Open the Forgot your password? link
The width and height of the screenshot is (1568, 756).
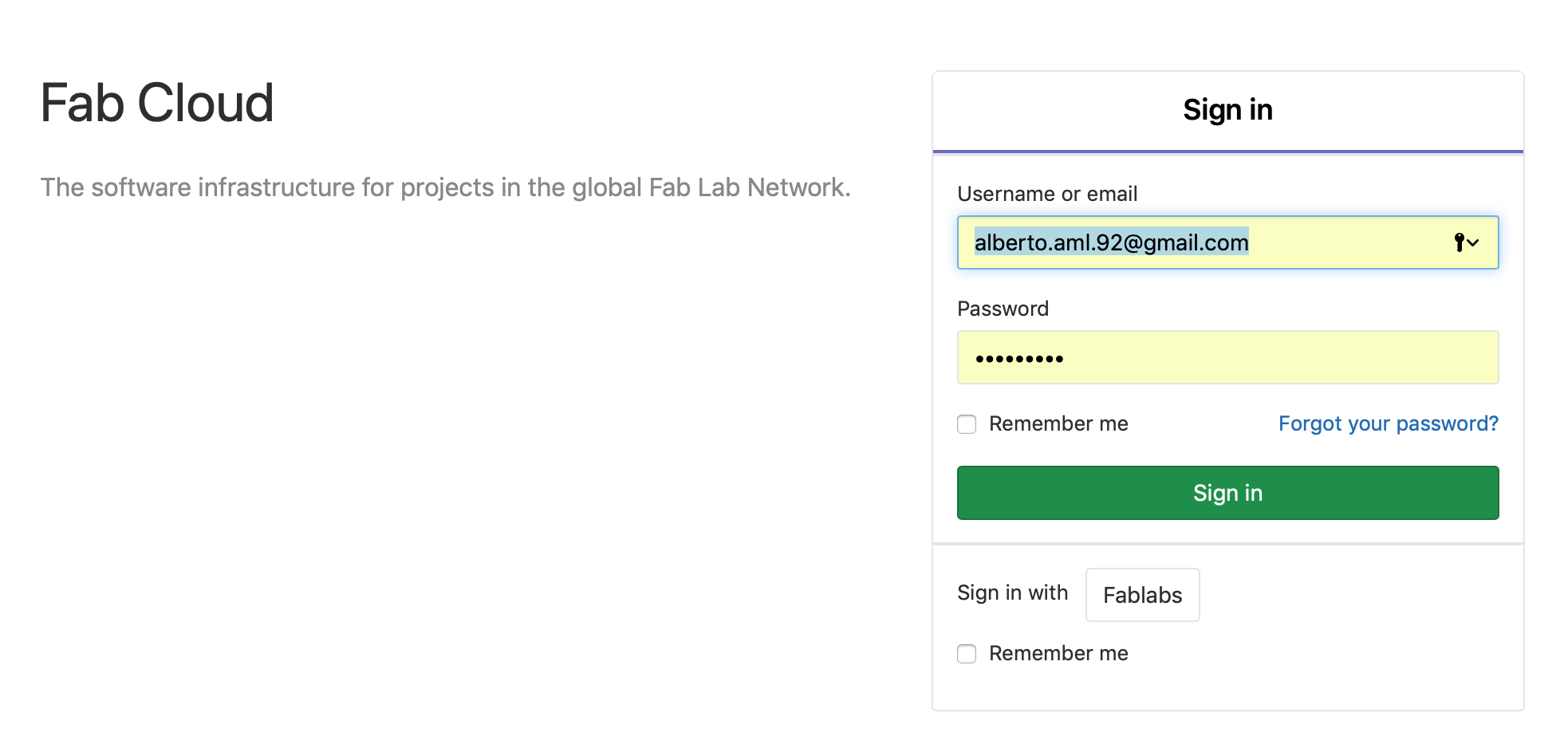(x=1388, y=423)
